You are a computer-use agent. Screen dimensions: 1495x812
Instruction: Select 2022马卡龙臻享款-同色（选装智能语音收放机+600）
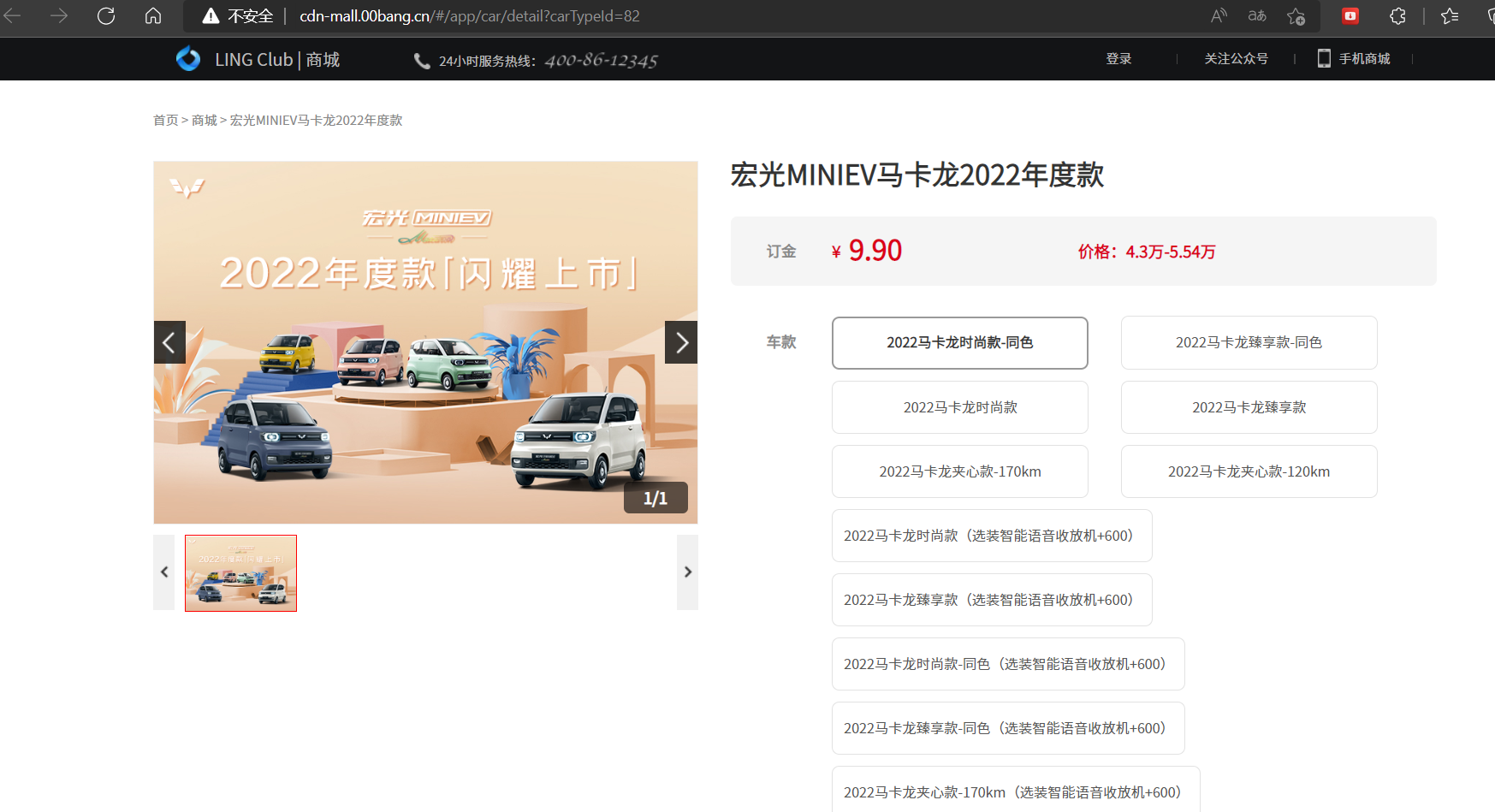point(1008,728)
